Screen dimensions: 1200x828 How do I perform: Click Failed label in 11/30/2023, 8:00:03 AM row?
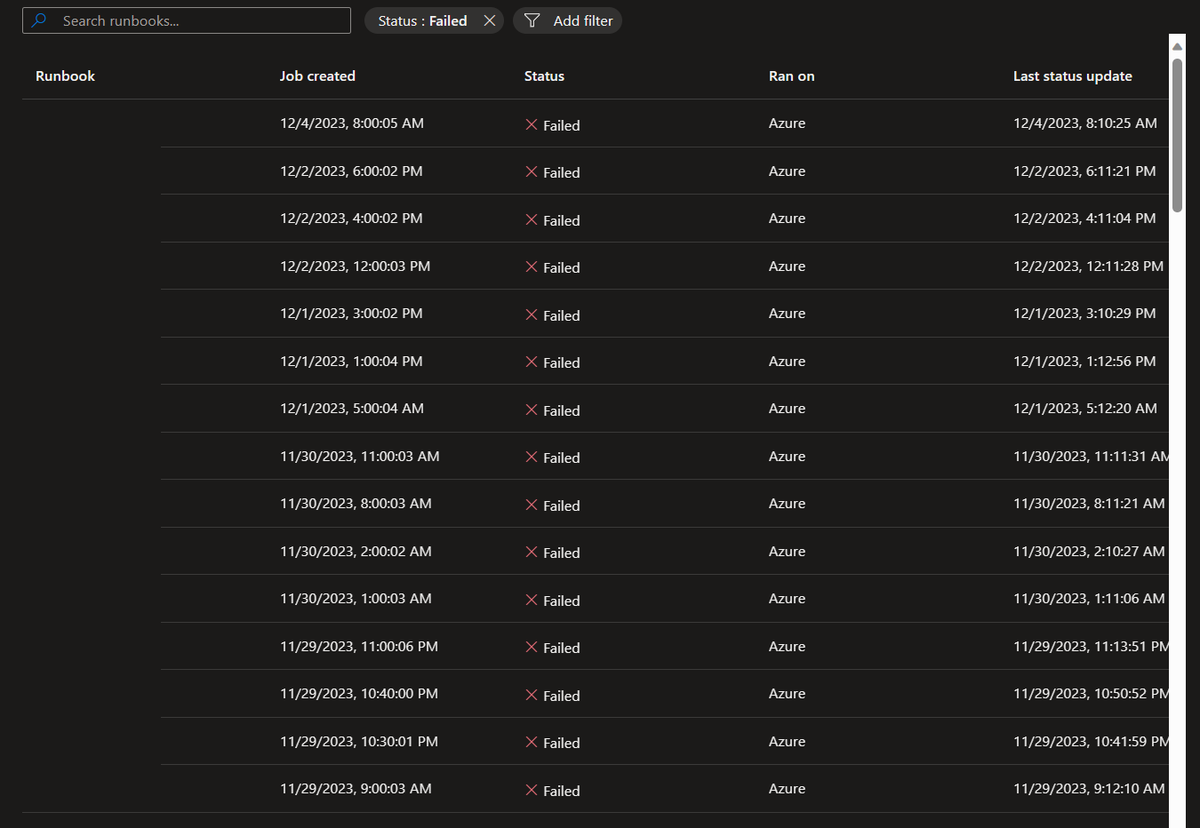click(x=562, y=505)
